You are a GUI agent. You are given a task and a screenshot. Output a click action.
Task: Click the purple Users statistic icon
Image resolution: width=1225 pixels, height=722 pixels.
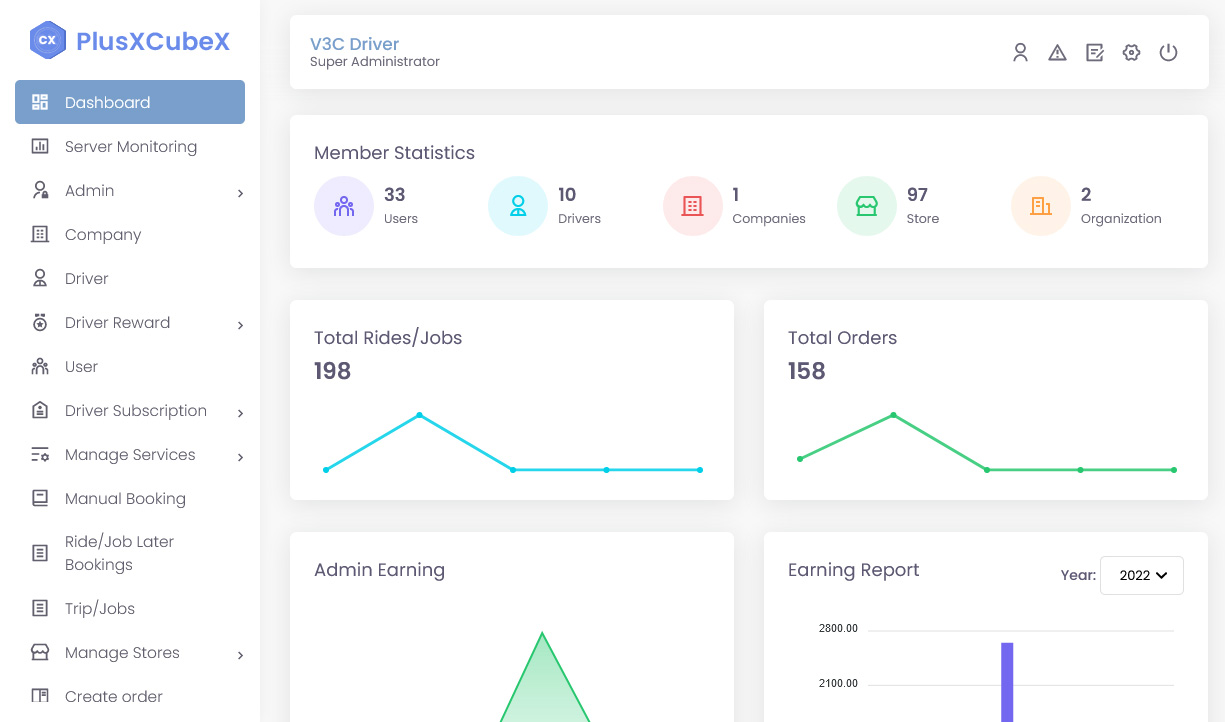point(344,206)
